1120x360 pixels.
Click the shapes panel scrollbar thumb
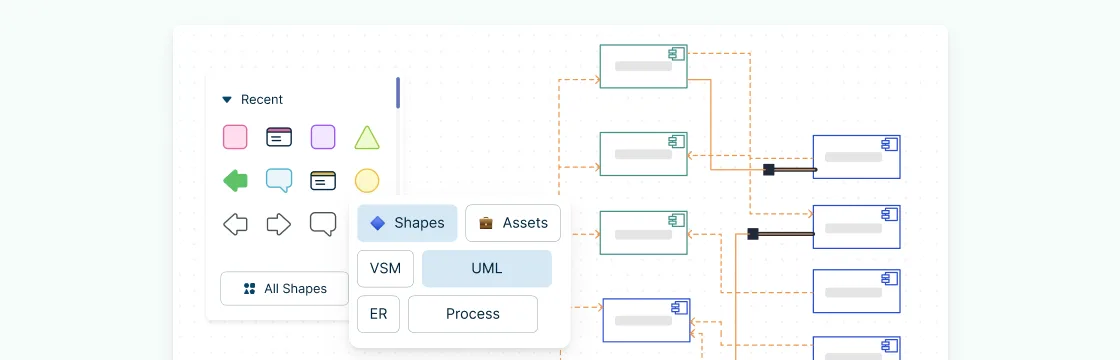(398, 93)
